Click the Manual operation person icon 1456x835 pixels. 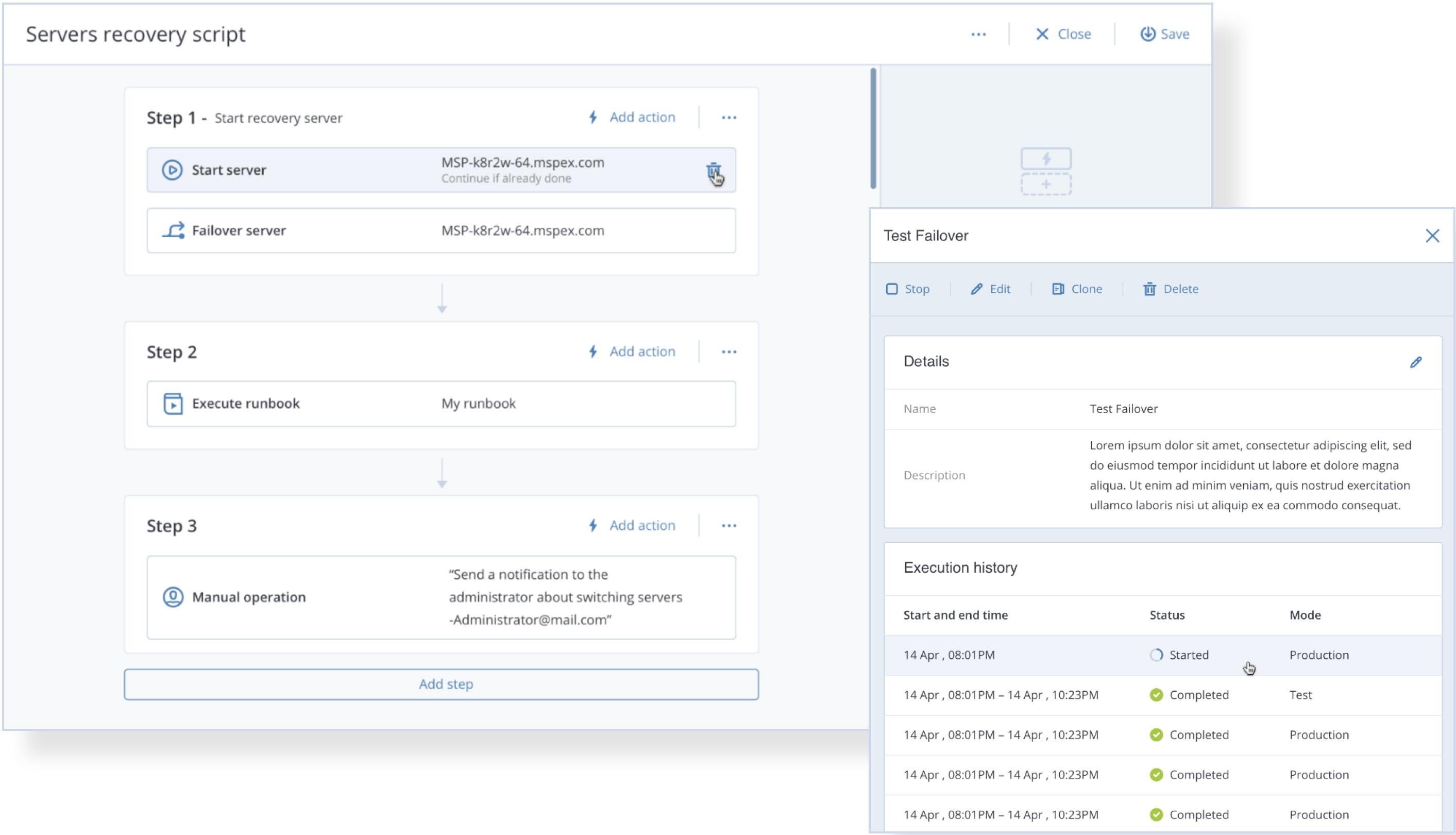click(173, 597)
